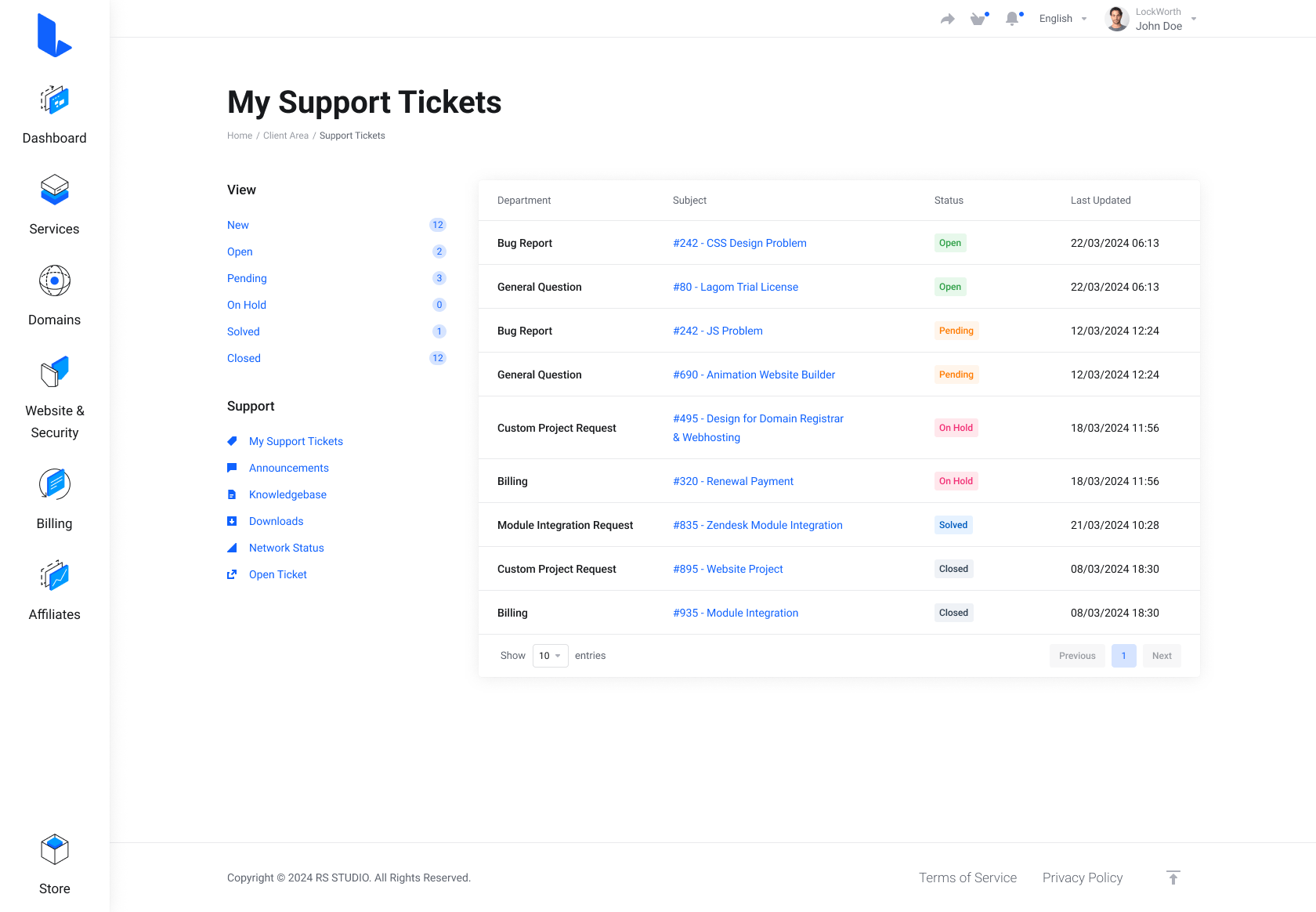Filter tickets by Solved view
This screenshot has width=1316, height=912.
tap(244, 331)
